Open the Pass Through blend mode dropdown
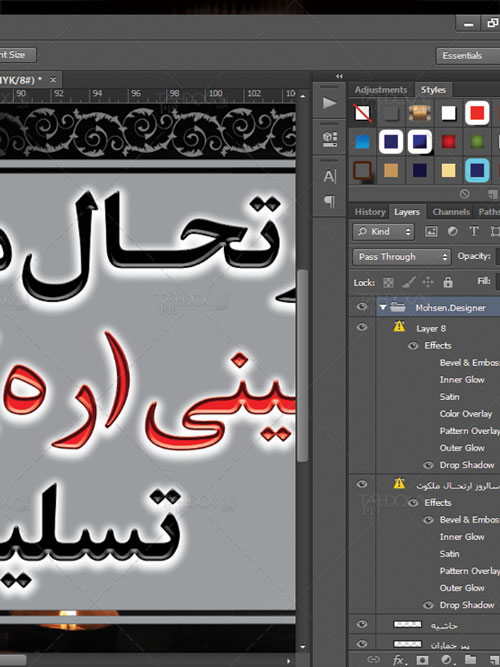Viewport: 500px width, 667px height. point(401,257)
